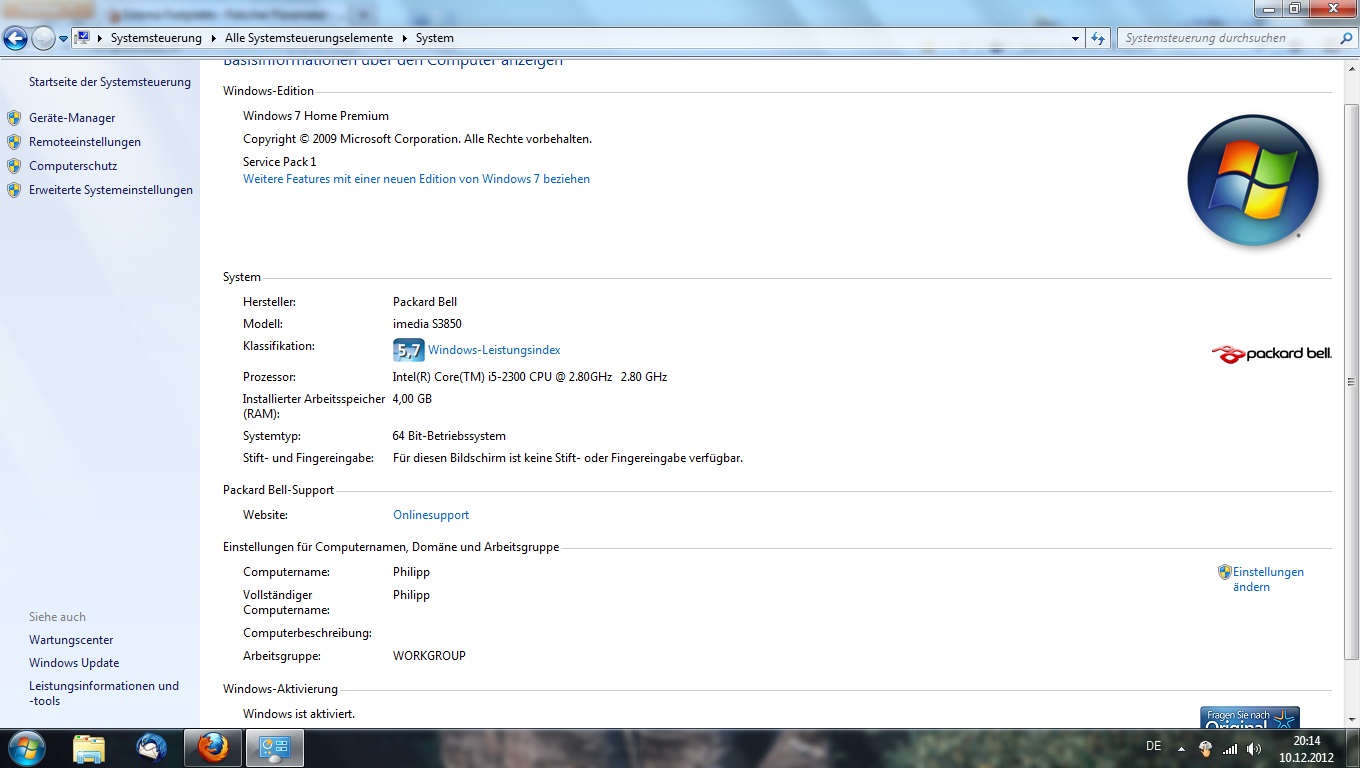
Task: Click the Service Pack 1 text
Action: [x=279, y=162]
